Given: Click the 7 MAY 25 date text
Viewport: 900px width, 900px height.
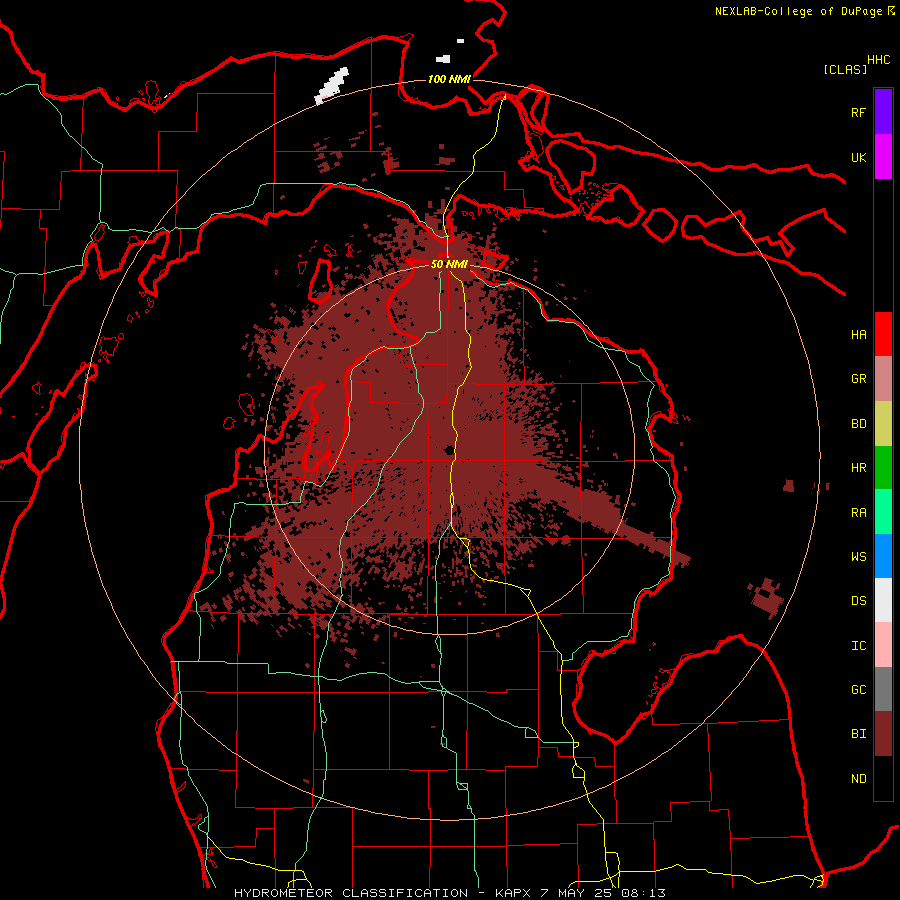Looking at the screenshot, I should [578, 893].
